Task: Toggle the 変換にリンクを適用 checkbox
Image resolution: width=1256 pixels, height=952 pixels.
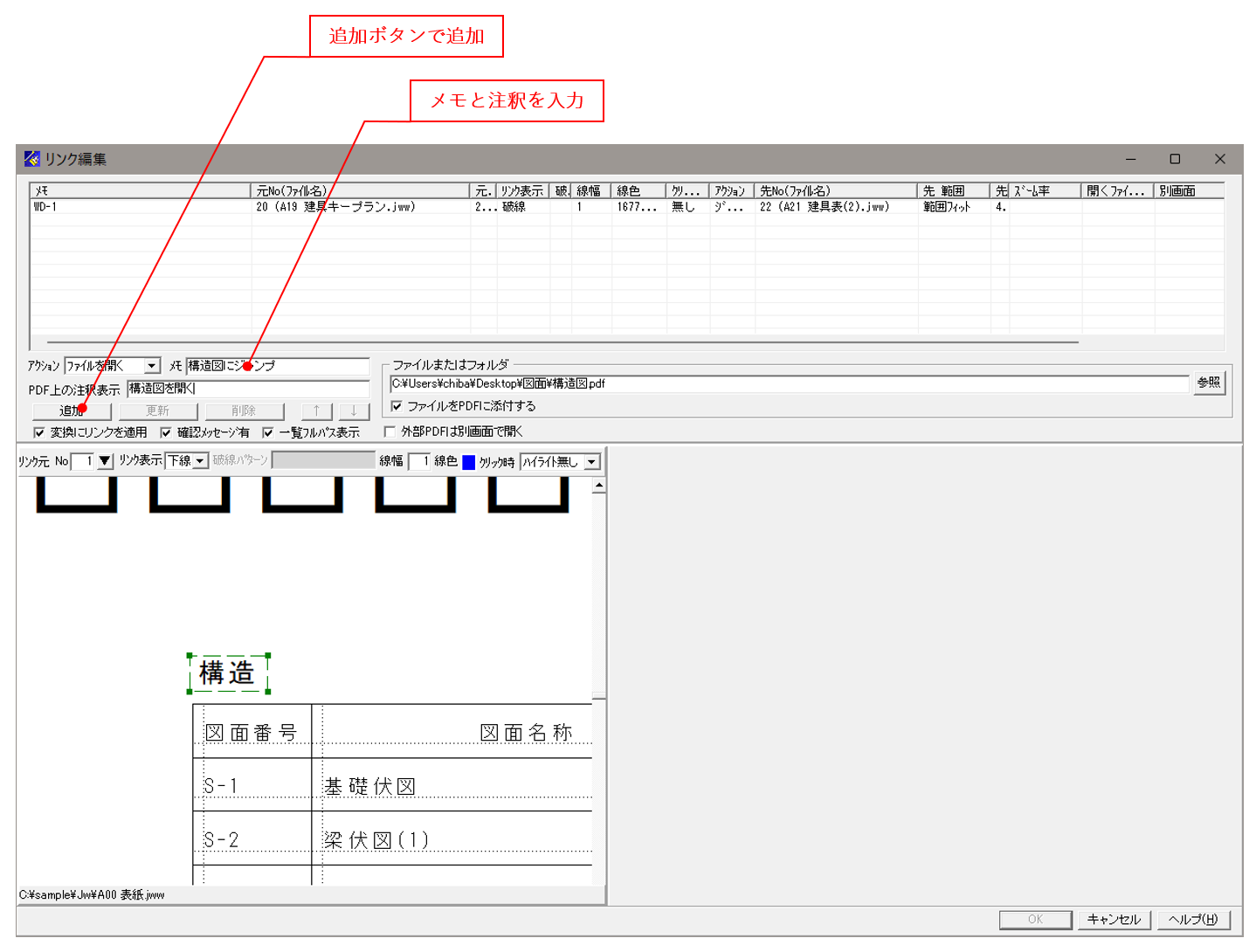Action: tap(38, 431)
